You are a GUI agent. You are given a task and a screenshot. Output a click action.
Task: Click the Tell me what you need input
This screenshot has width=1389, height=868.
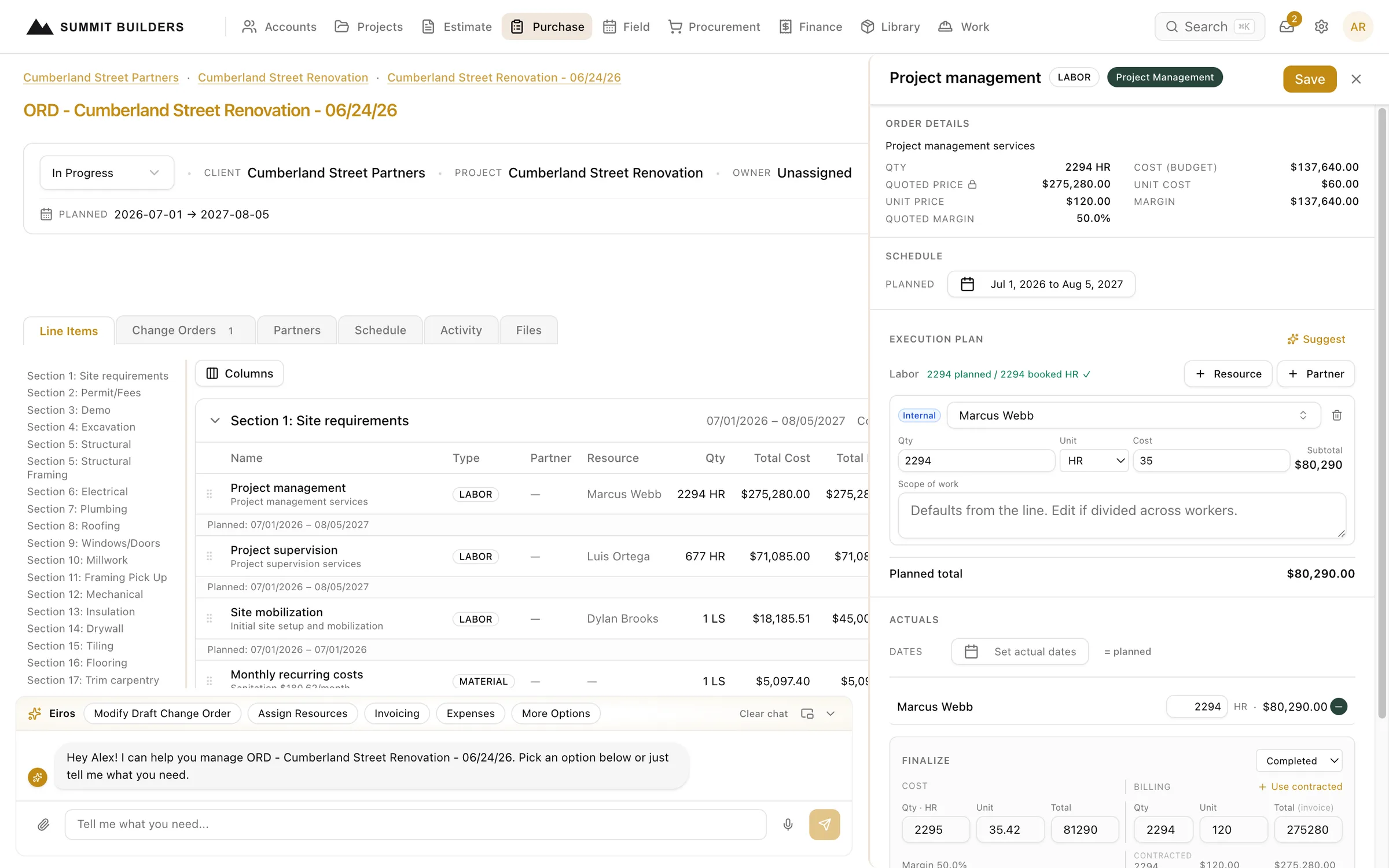coord(416,824)
